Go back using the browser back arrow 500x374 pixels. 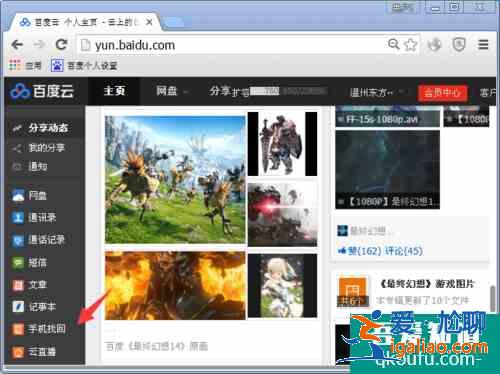coord(17,45)
